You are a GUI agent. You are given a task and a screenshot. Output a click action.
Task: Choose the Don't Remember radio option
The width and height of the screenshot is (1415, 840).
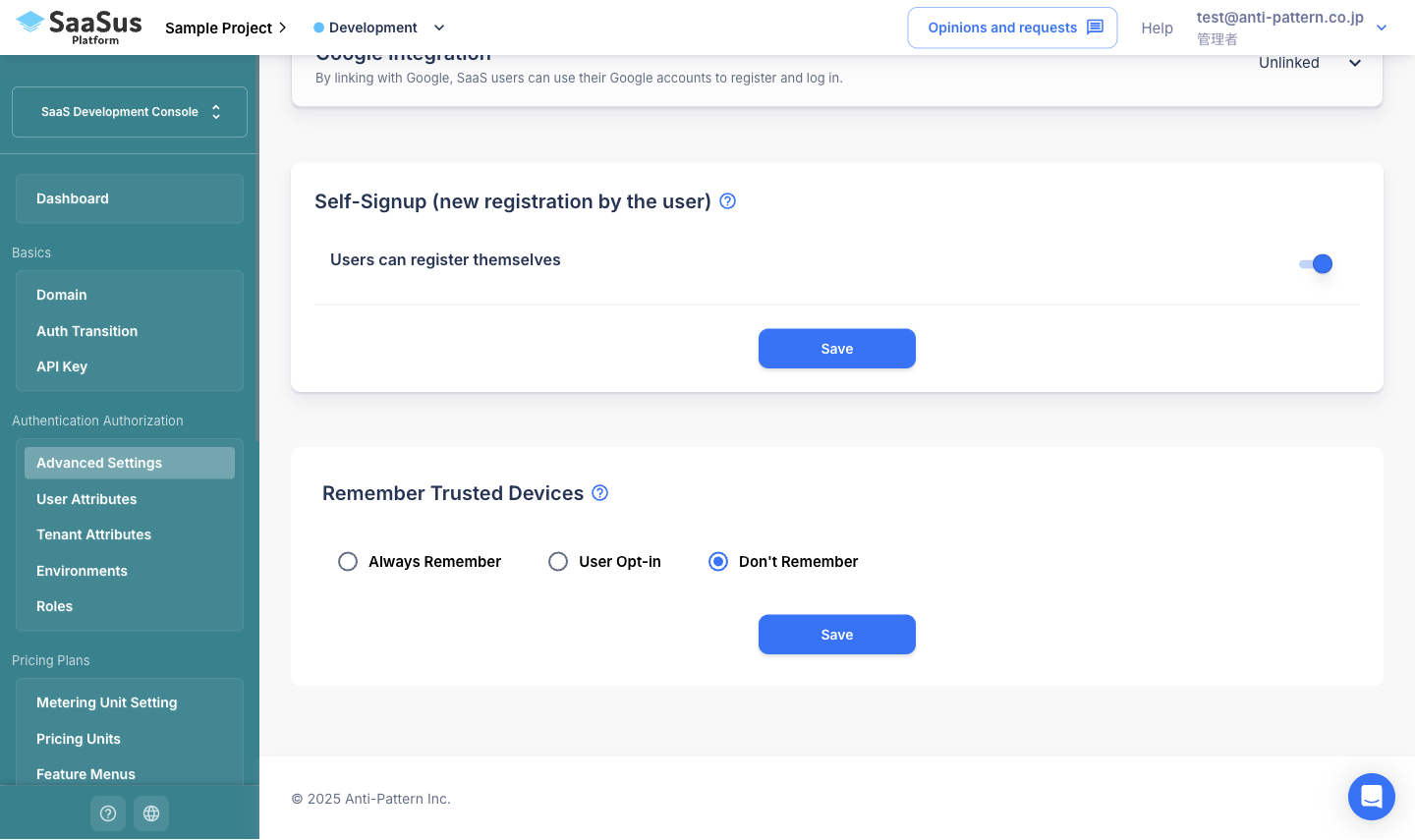(718, 562)
